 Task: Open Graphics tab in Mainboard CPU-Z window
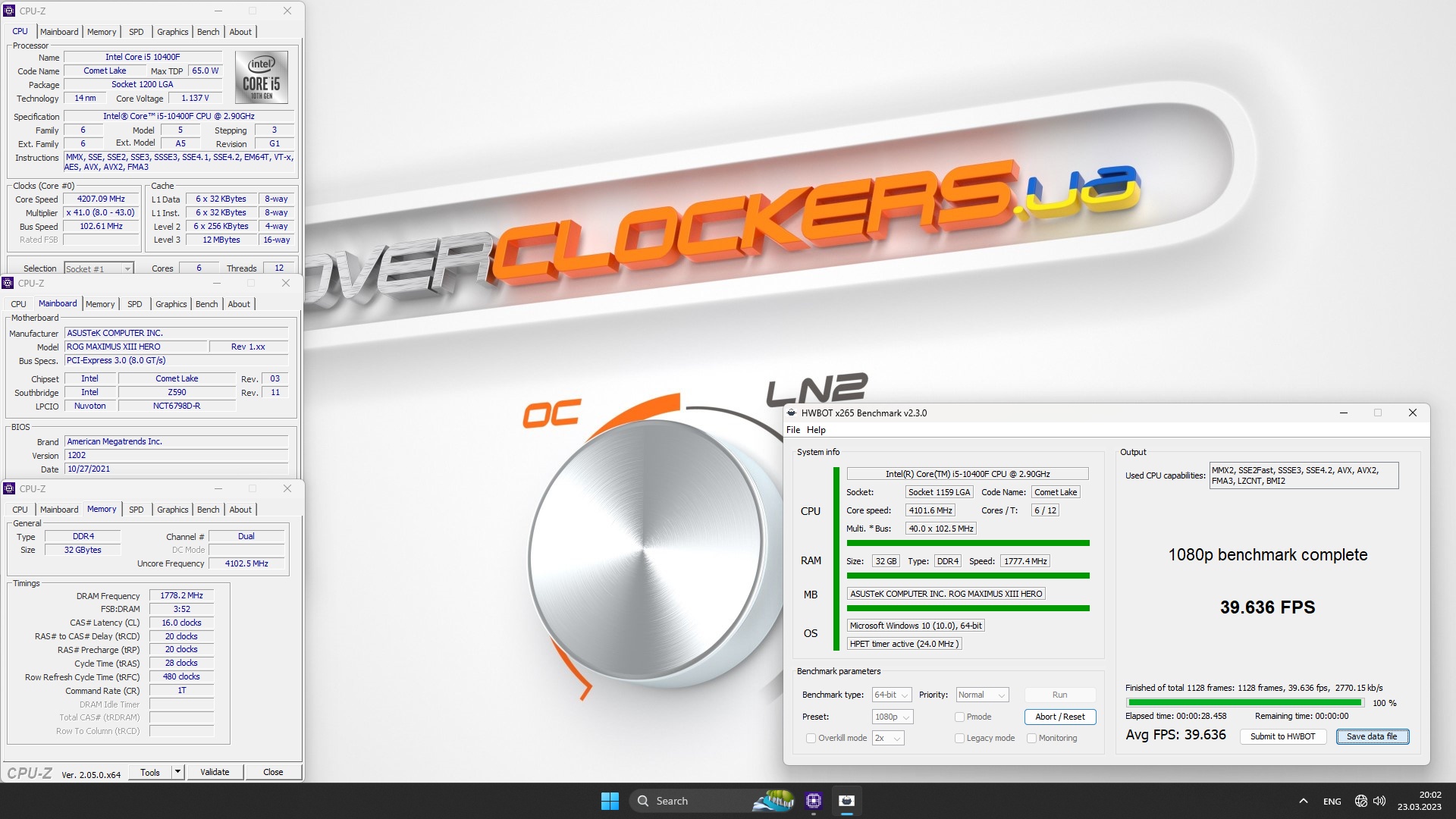pos(171,304)
